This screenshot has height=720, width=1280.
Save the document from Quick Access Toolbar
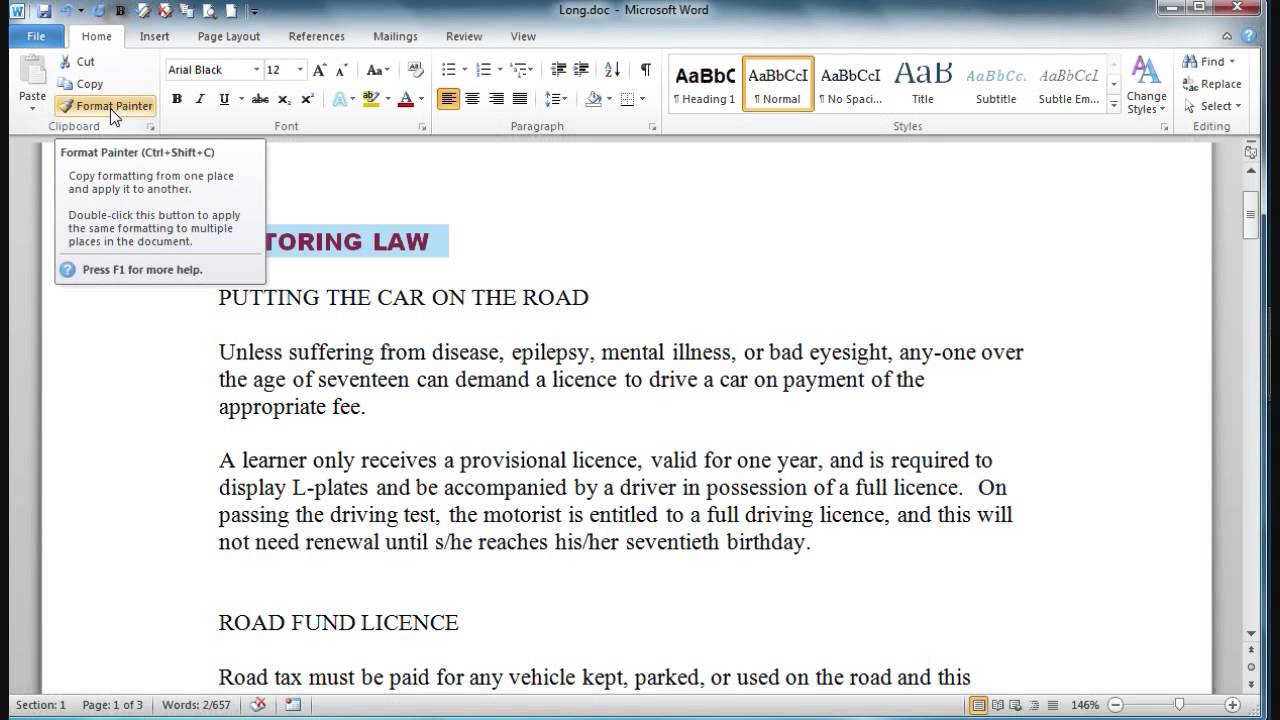44,11
